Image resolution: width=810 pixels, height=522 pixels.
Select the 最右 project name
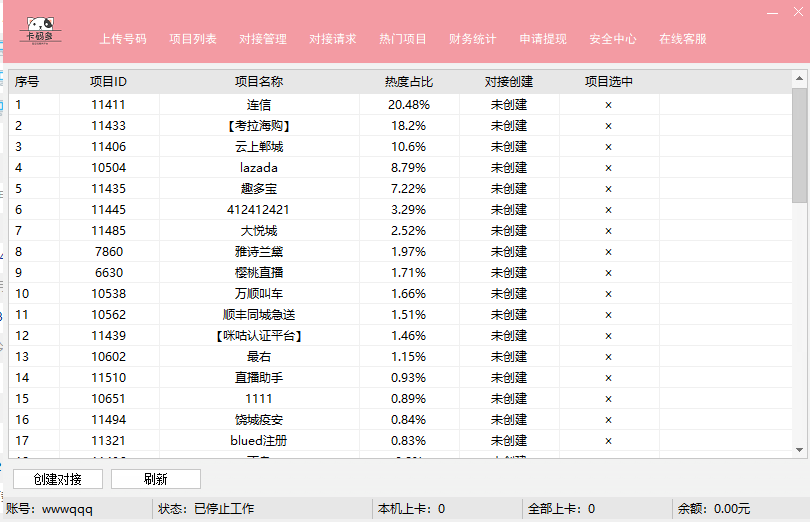[259, 357]
